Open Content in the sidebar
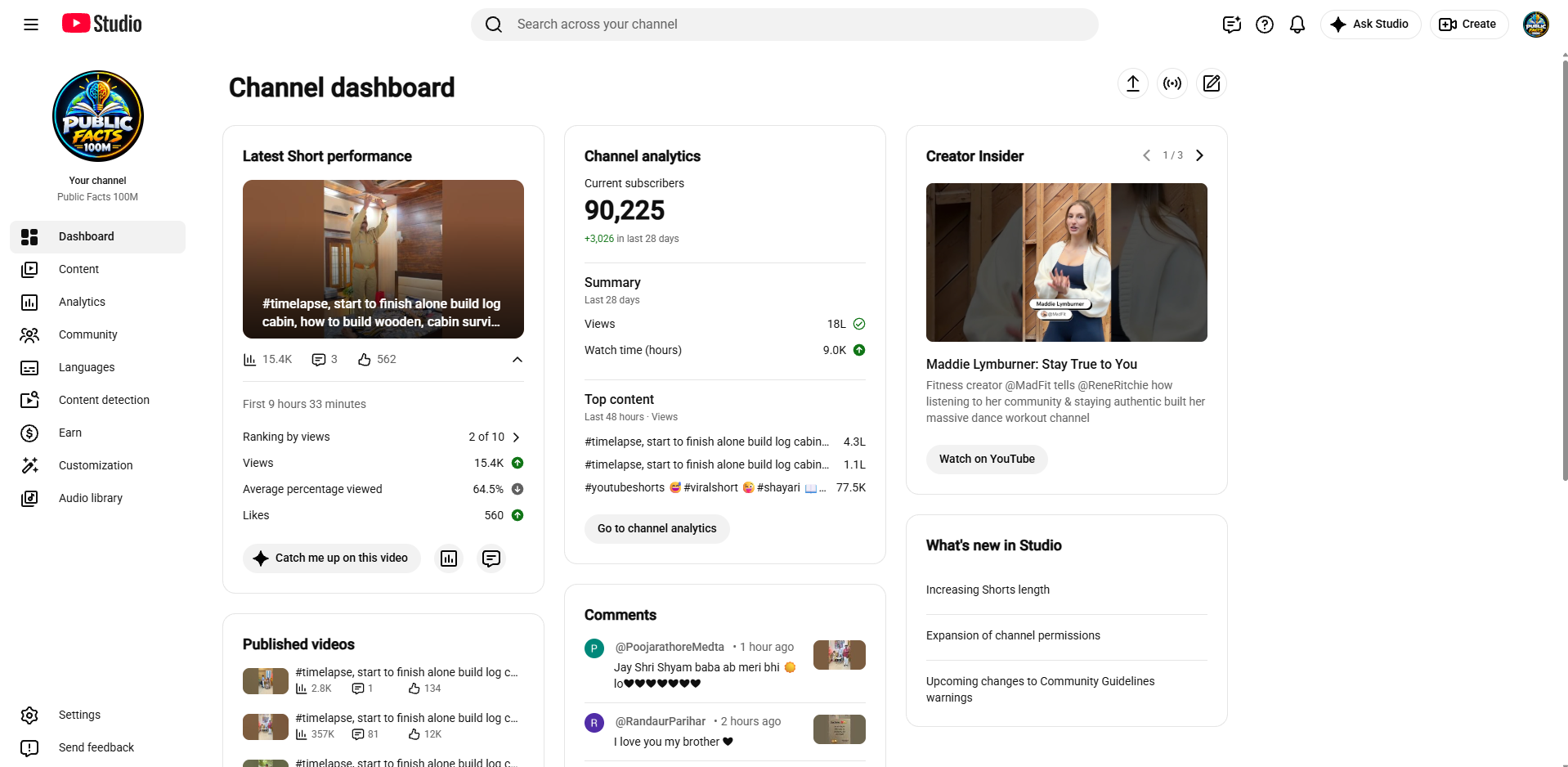 [98, 269]
